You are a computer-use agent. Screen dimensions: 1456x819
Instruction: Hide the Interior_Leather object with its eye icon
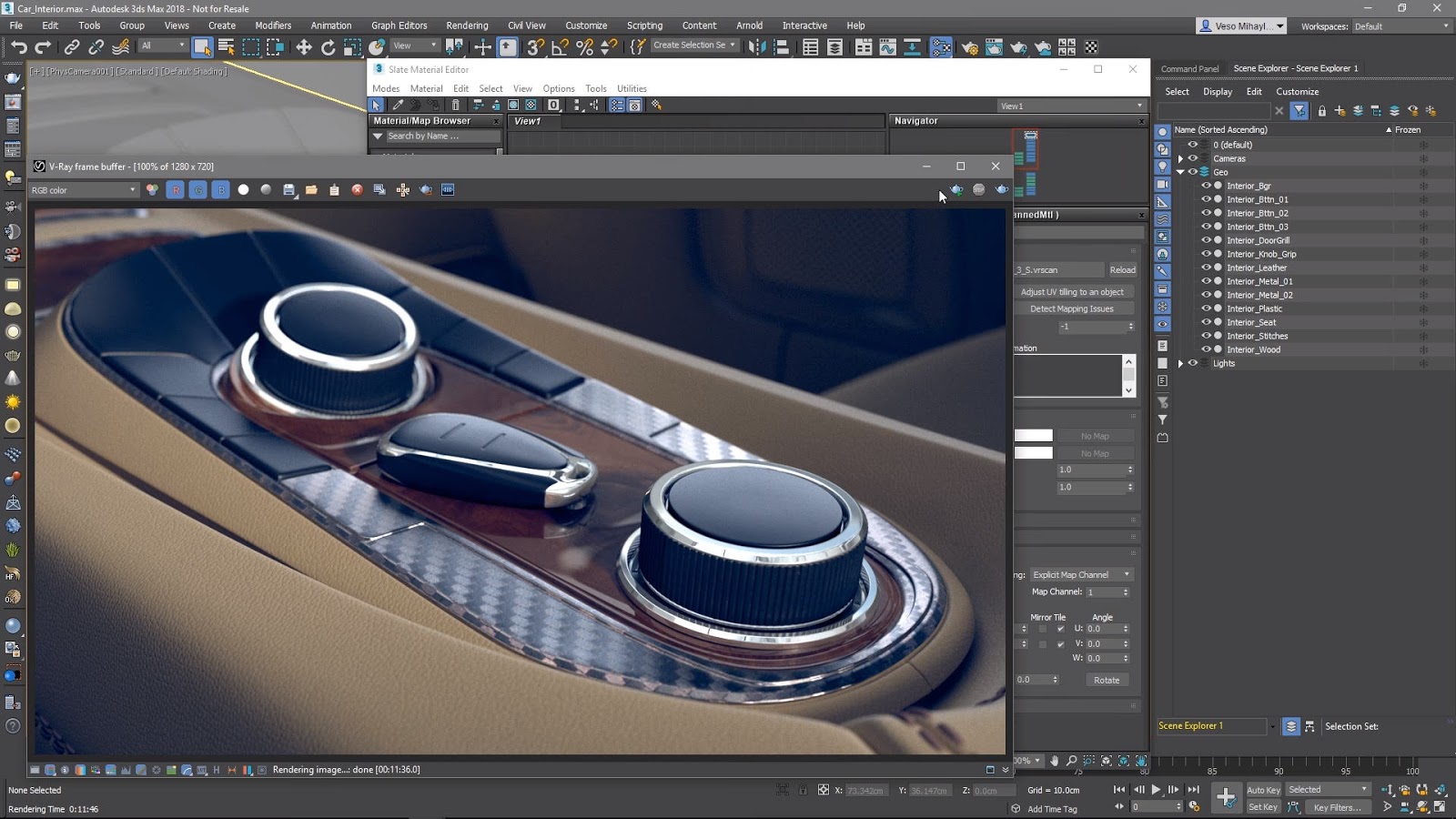click(x=1206, y=268)
